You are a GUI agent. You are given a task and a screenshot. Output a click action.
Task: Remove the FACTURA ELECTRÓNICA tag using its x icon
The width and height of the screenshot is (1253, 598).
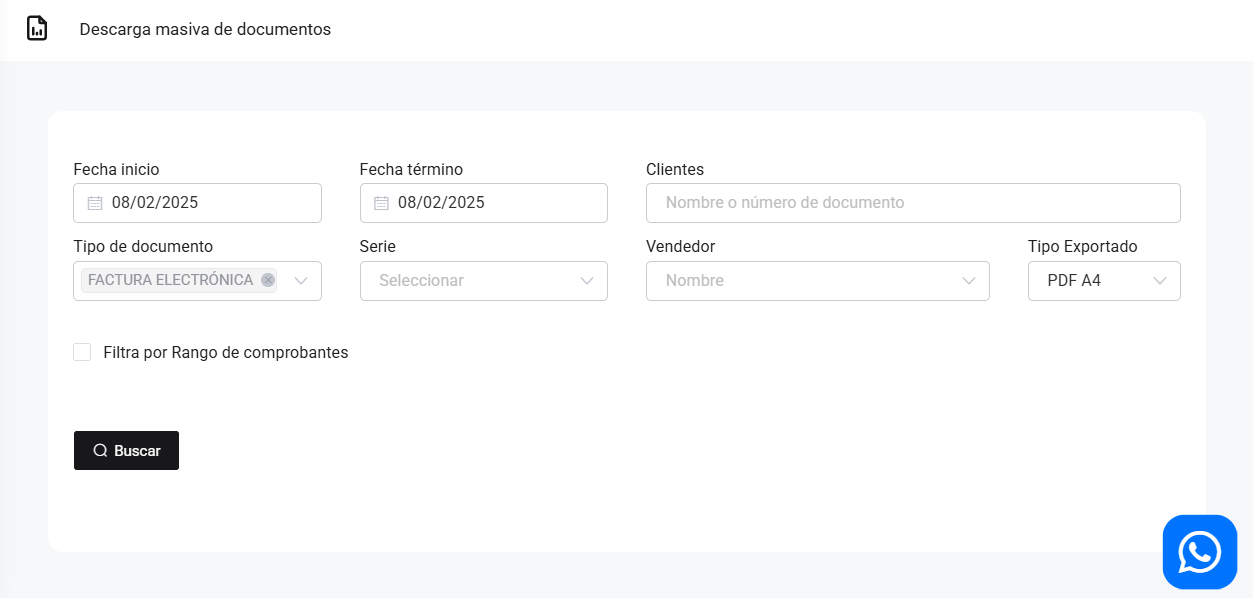point(268,280)
